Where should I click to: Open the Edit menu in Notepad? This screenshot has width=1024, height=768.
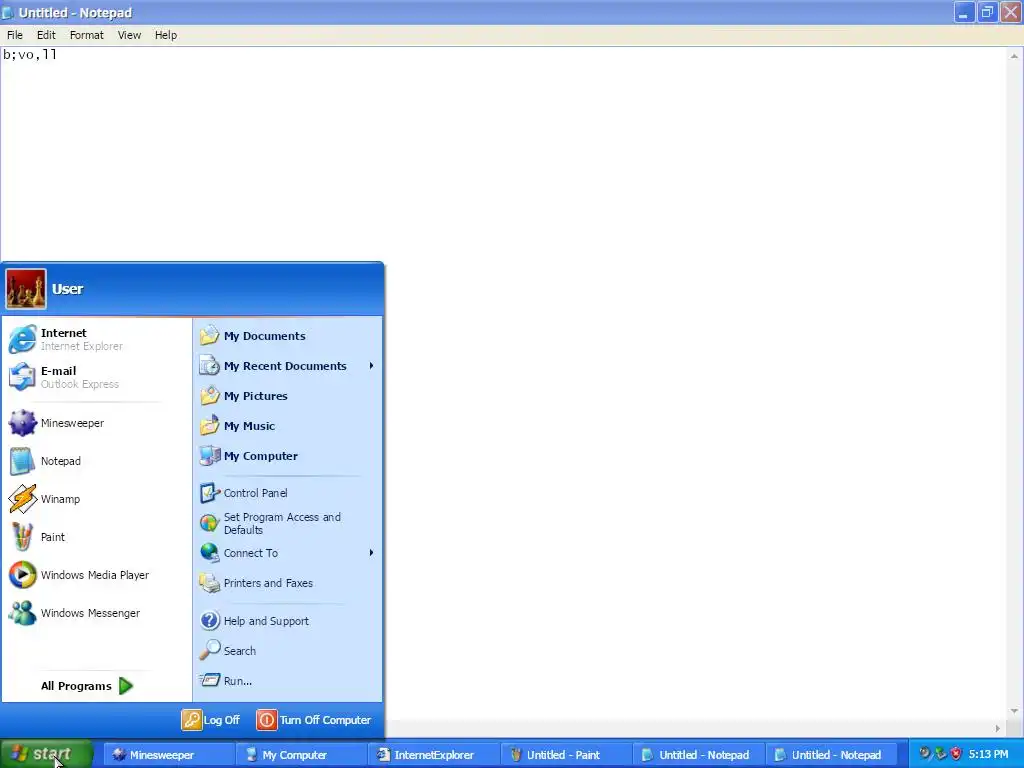point(46,35)
